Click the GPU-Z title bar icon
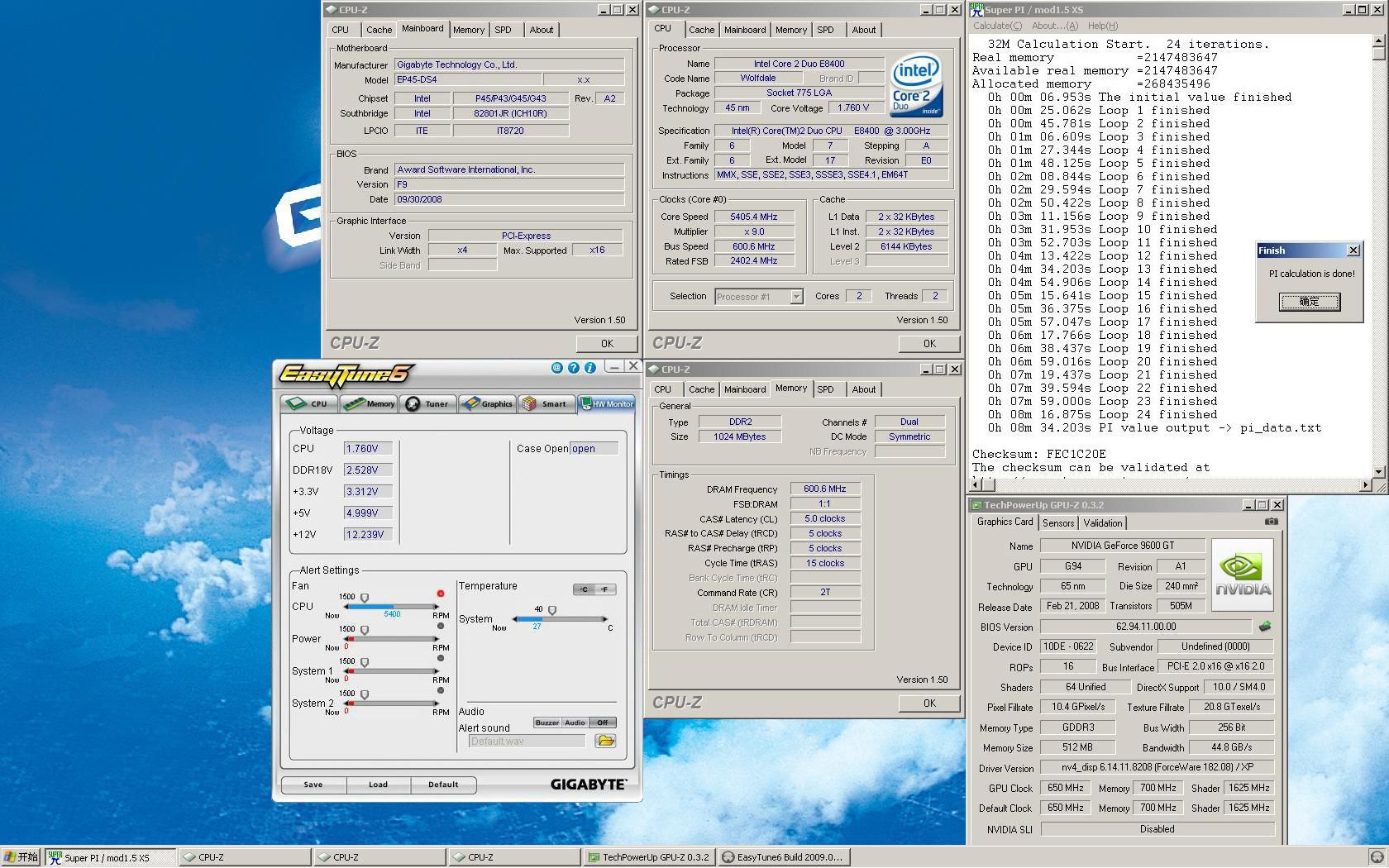 point(976,505)
